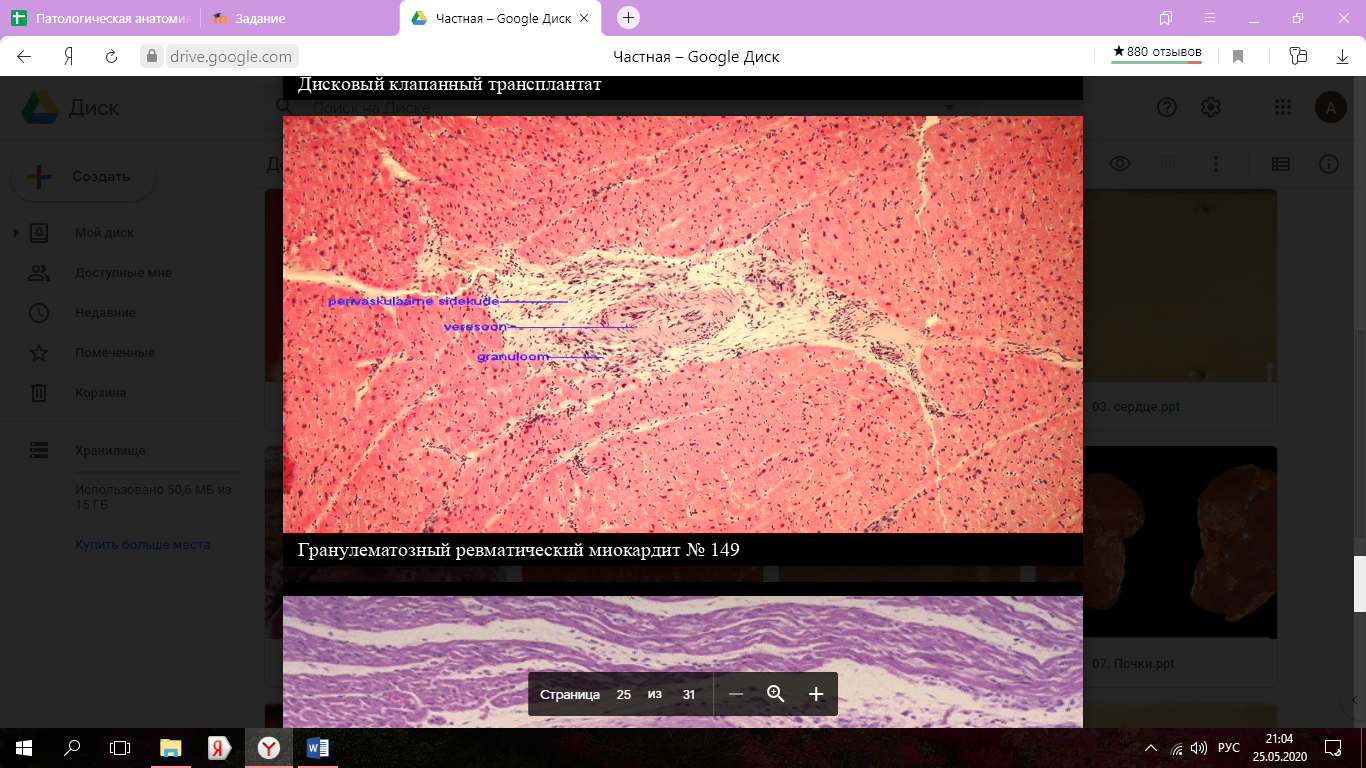
Task: Click Купить больше места link
Action: tap(142, 545)
